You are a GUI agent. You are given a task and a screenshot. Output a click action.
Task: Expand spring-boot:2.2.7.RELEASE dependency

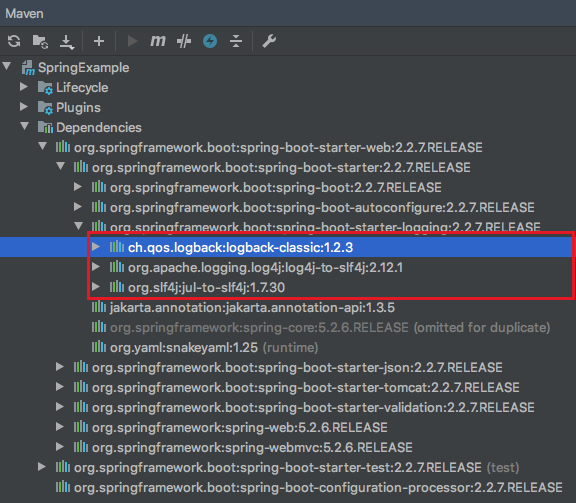pyautogui.click(x=78, y=187)
